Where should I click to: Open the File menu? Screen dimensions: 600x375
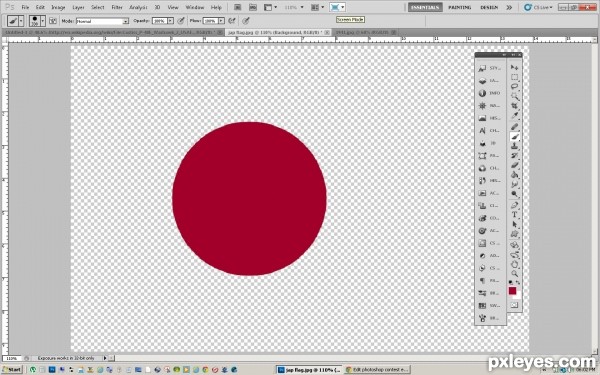tap(25, 7)
